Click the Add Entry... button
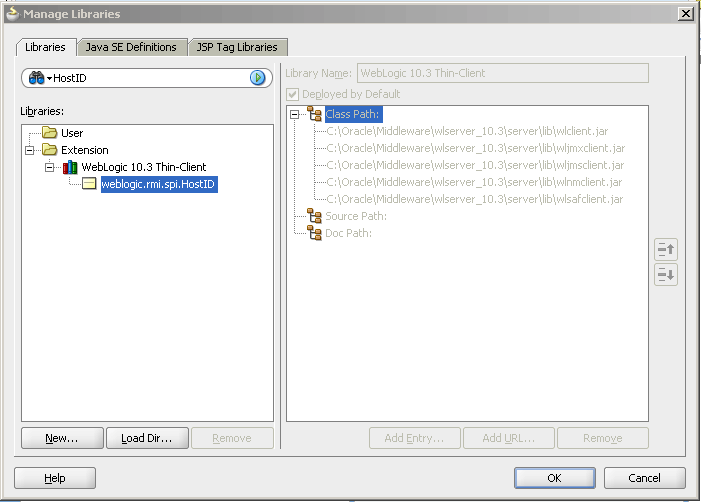701x502 pixels. pos(414,438)
